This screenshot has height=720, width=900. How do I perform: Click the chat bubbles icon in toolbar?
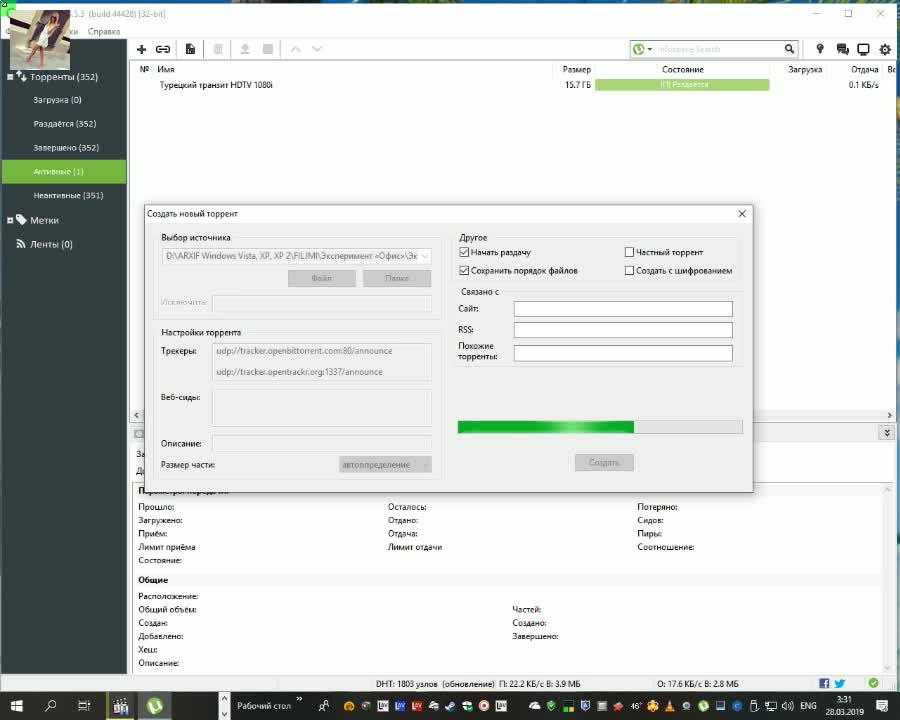[842, 49]
